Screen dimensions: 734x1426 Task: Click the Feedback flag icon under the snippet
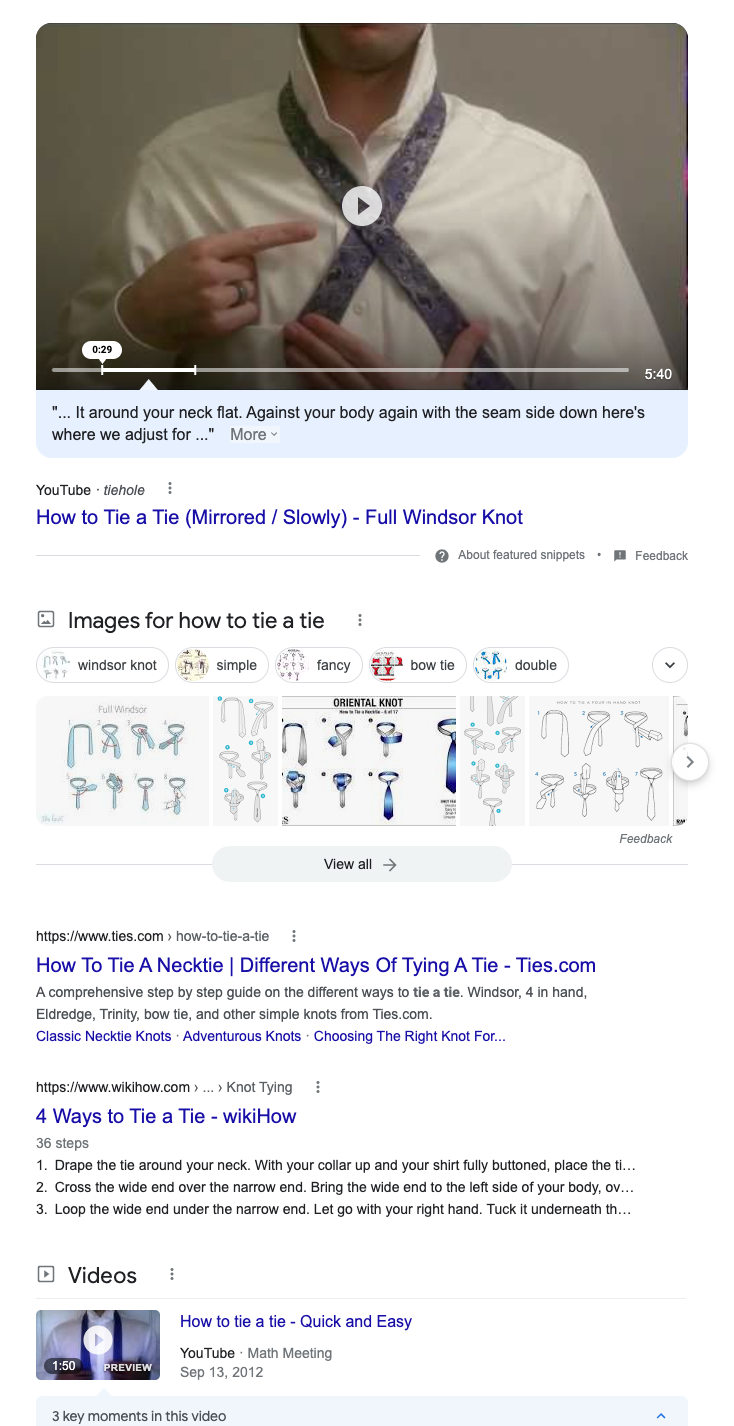click(x=620, y=556)
